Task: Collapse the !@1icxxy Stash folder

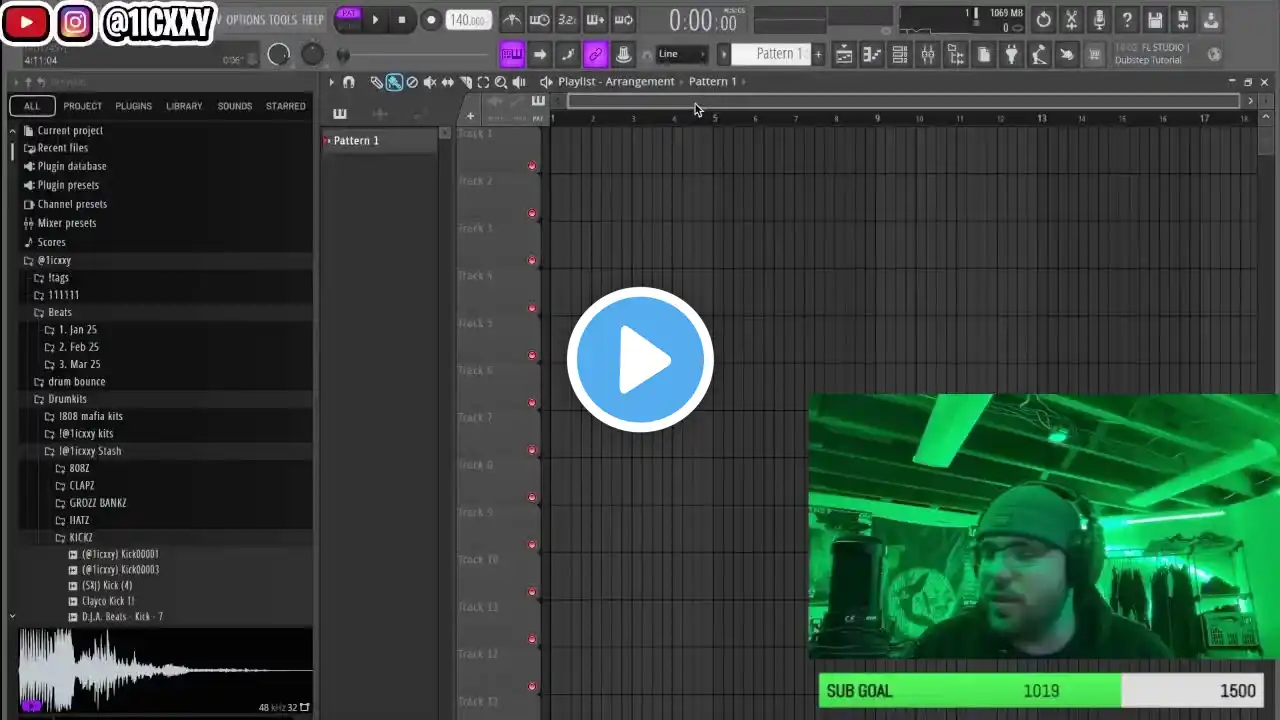Action: pos(82,451)
